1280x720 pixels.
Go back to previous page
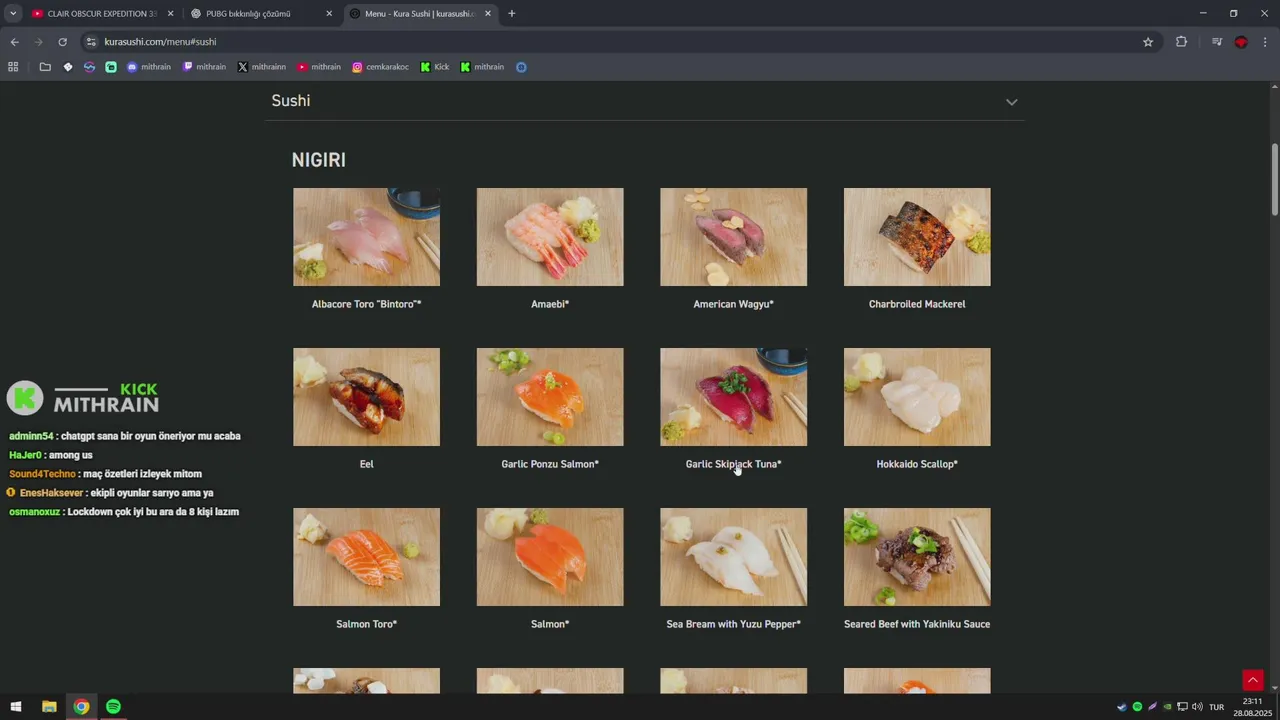click(x=14, y=42)
